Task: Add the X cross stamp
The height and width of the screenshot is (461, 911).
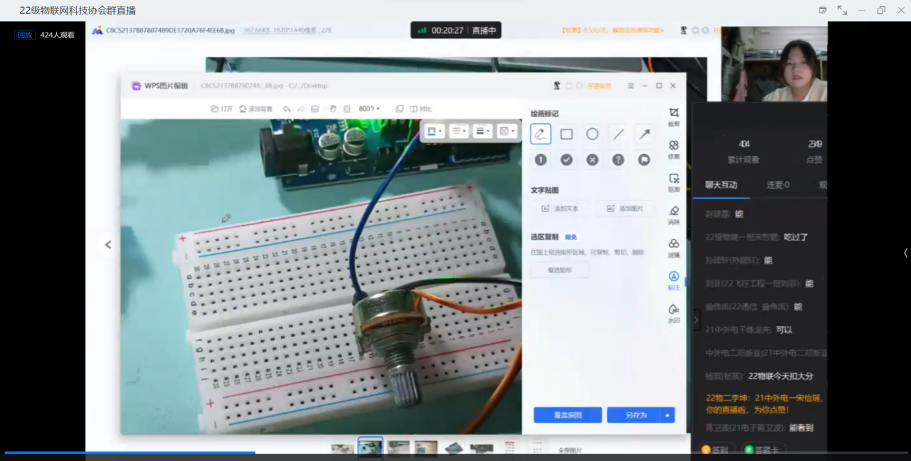Action: [x=592, y=160]
